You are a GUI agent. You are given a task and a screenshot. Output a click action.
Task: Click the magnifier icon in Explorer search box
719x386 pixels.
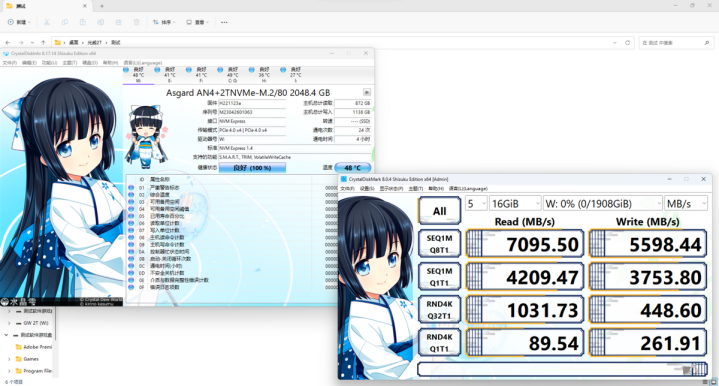coord(707,43)
